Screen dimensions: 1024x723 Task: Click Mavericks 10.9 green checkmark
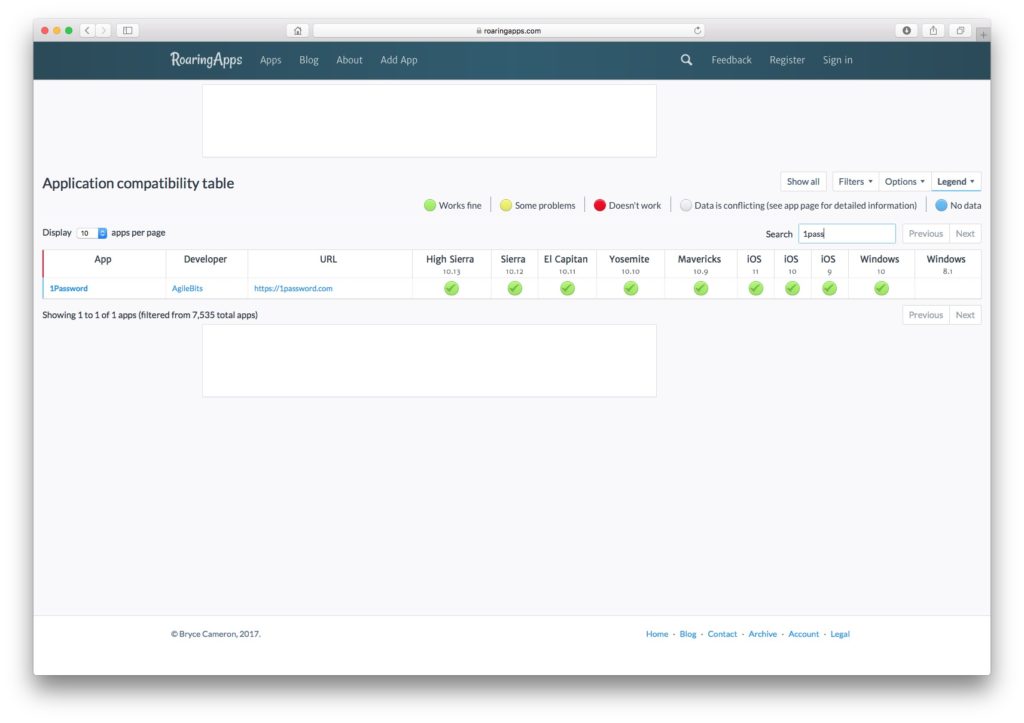pyautogui.click(x=701, y=288)
